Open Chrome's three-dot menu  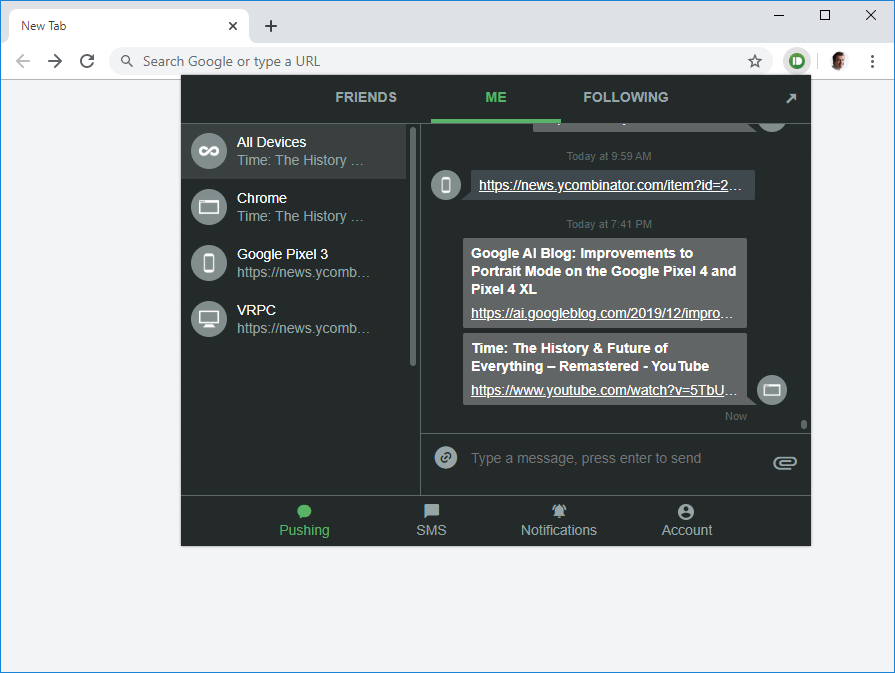point(872,61)
